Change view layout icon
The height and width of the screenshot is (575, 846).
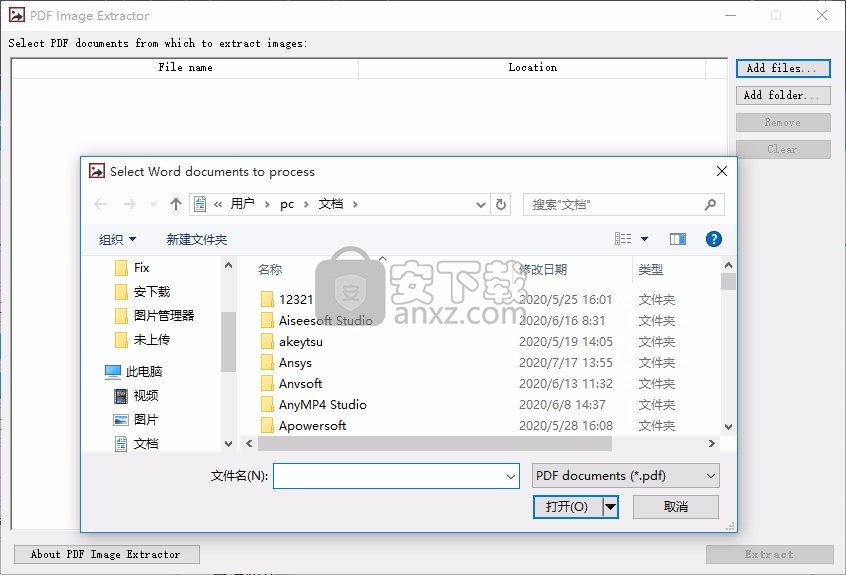623,238
